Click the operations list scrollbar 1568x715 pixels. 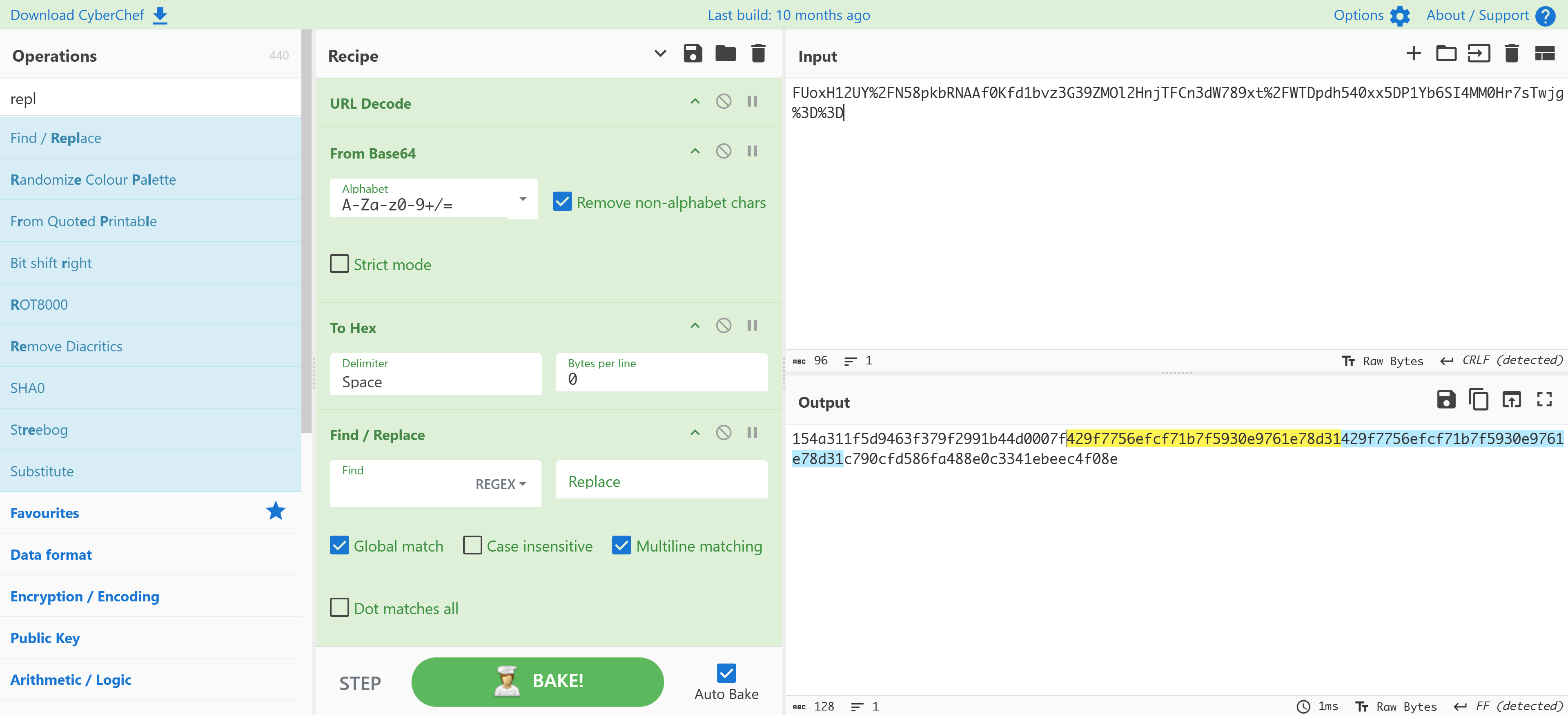click(x=306, y=231)
